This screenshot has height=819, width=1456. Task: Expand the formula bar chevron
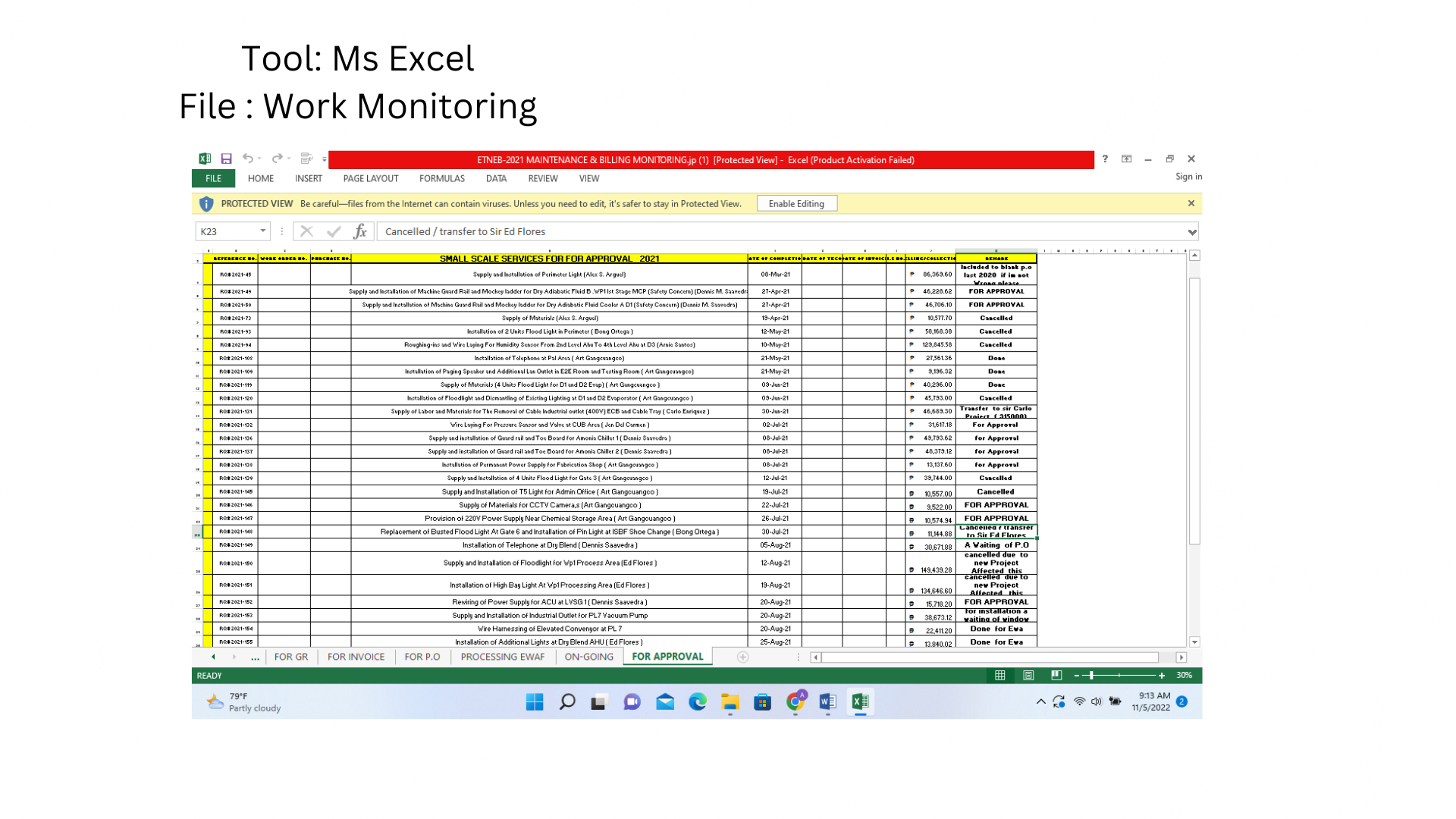[x=1192, y=232]
